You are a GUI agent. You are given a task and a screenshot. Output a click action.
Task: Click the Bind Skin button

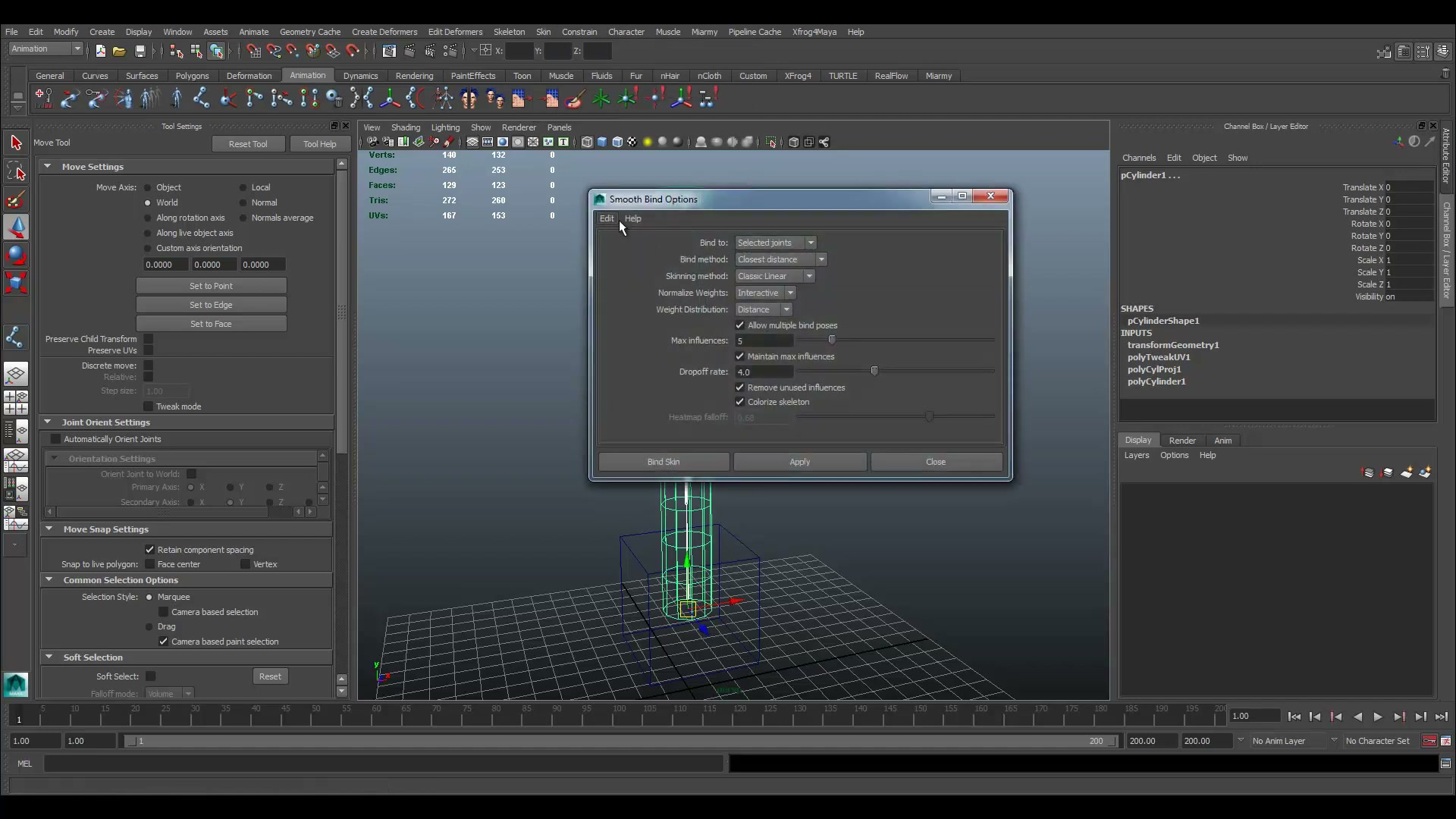click(664, 462)
